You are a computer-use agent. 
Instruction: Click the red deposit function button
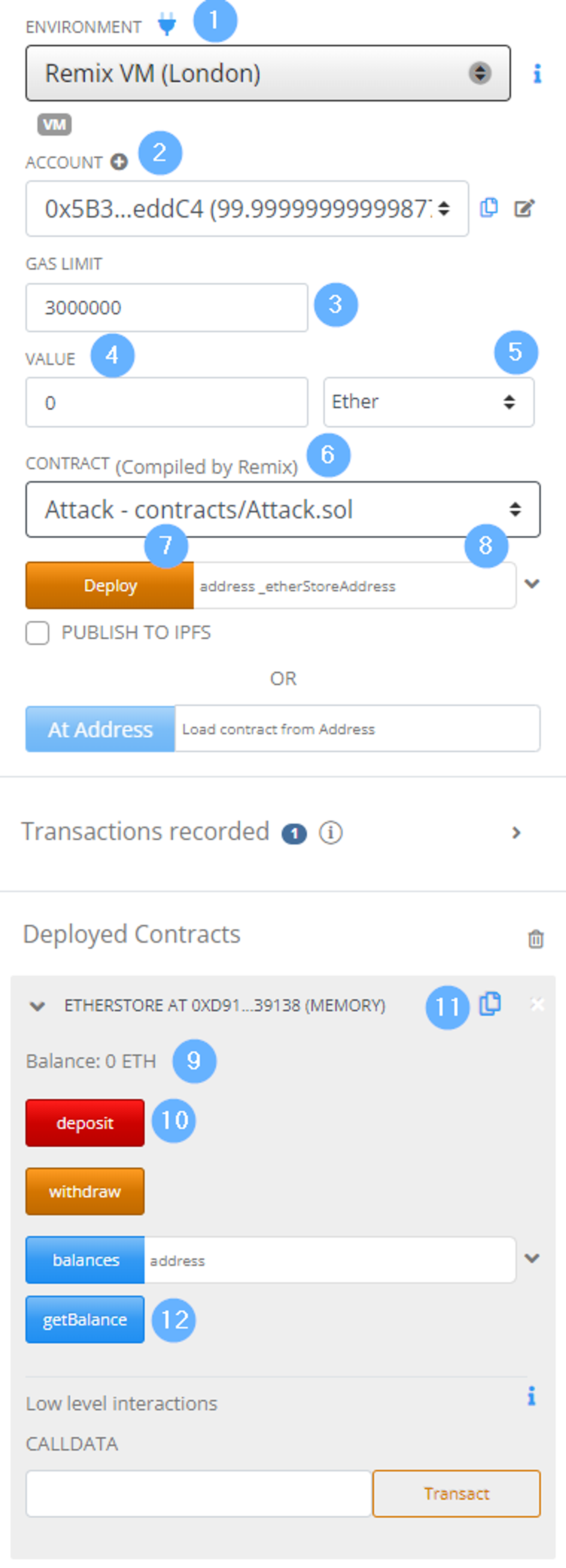(x=85, y=1123)
